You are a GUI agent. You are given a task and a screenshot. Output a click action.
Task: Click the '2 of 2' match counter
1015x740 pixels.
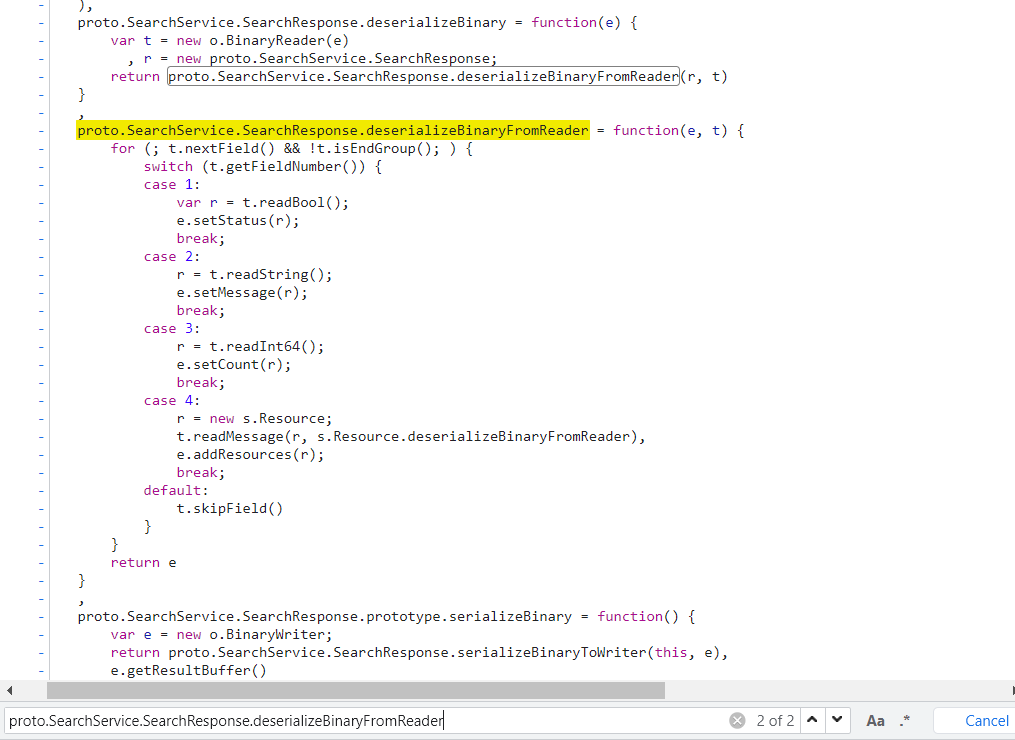point(775,721)
